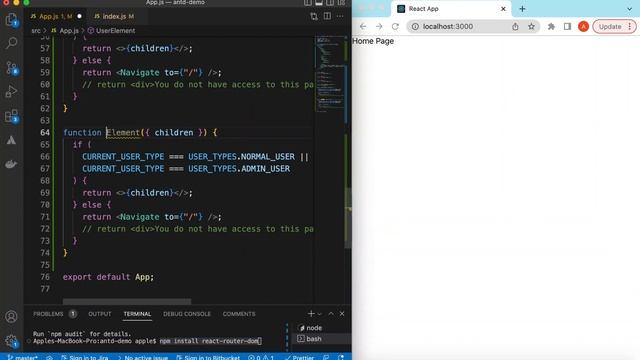Open errors and warnings count in status bar

point(261,357)
